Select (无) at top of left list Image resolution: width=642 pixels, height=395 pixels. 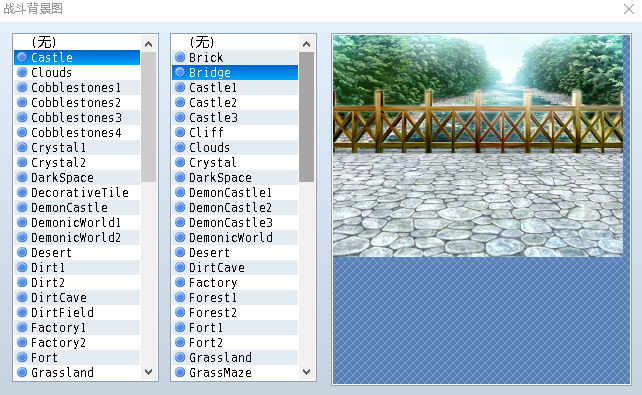77,42
